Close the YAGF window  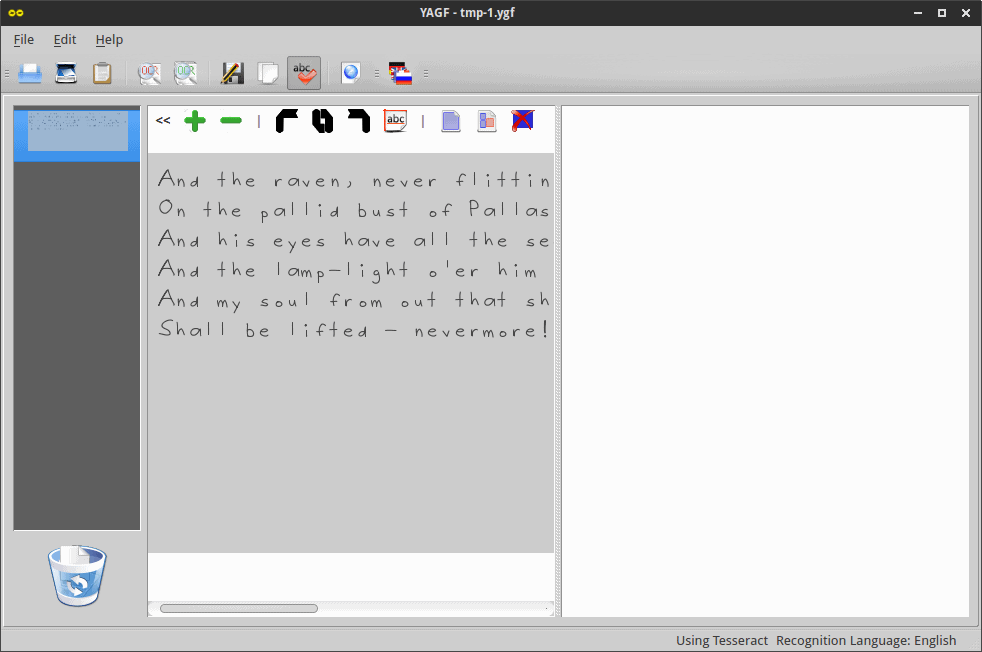[x=966, y=13]
